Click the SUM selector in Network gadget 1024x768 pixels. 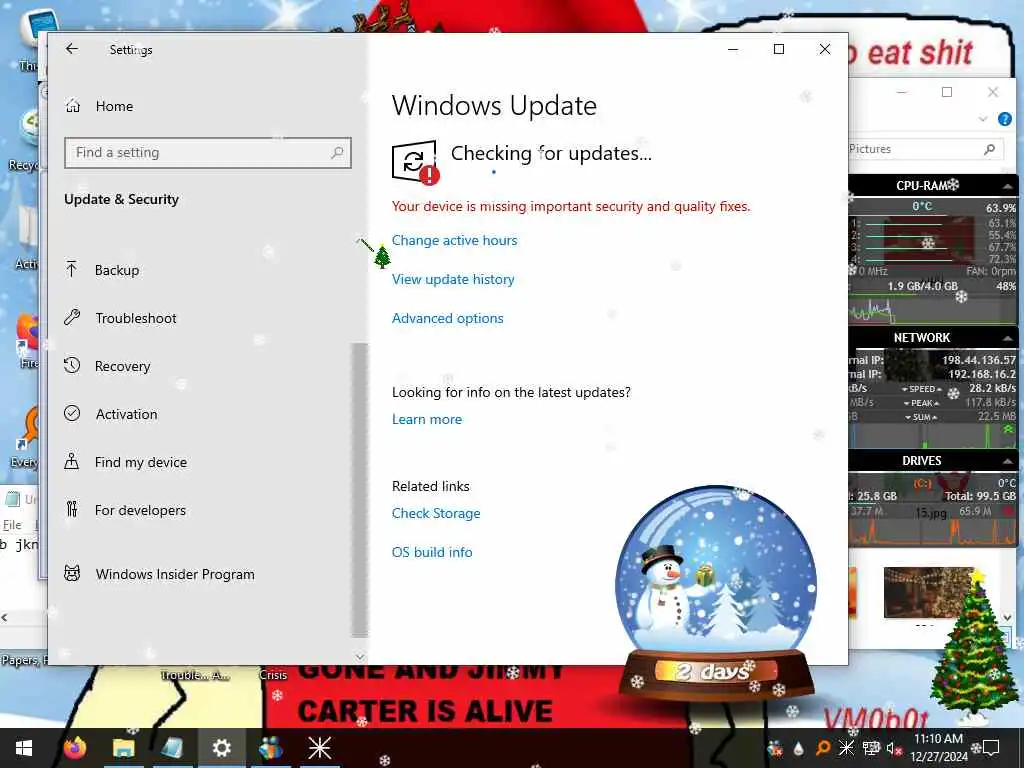click(x=921, y=417)
